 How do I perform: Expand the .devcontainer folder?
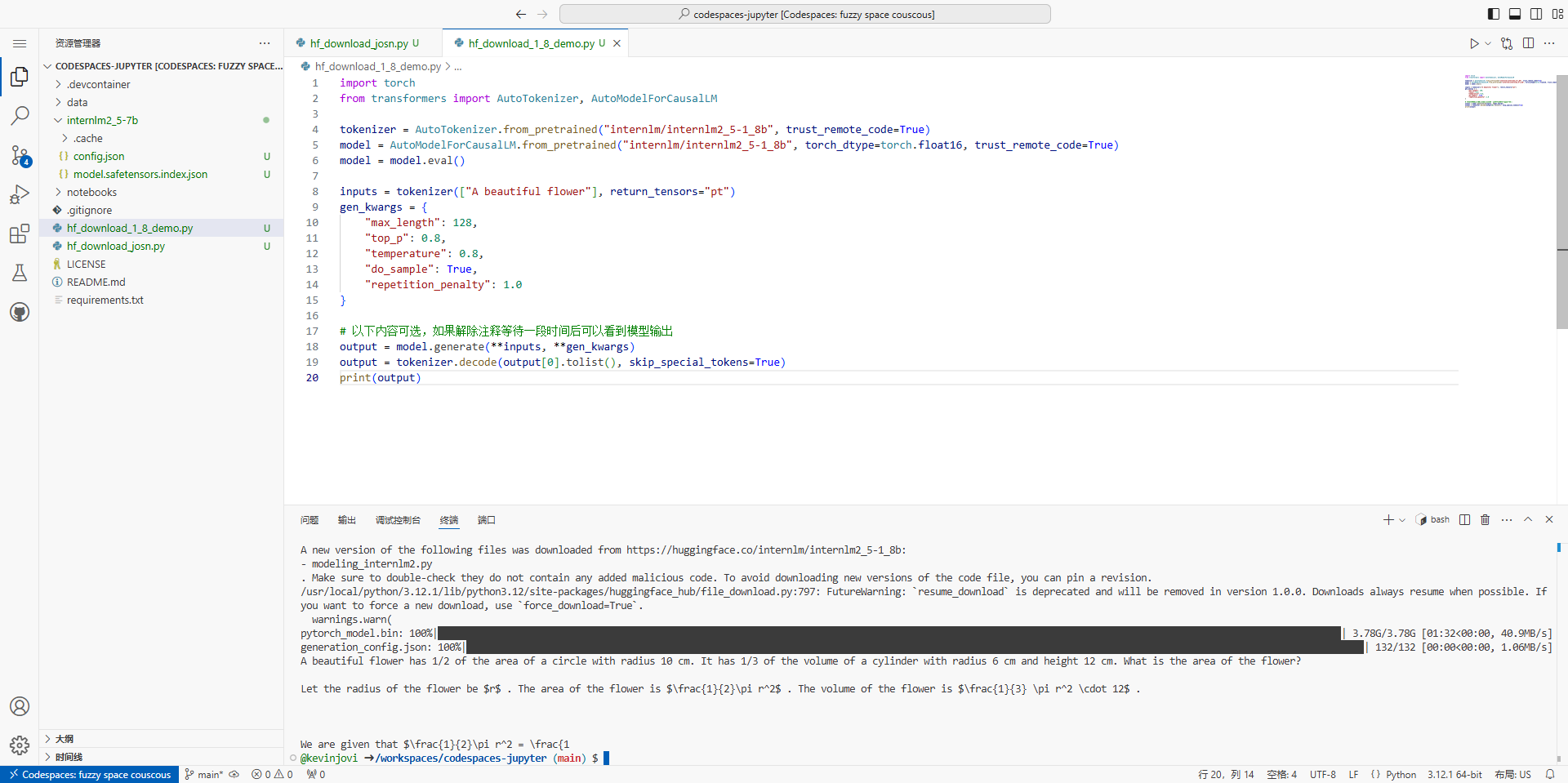[162, 84]
